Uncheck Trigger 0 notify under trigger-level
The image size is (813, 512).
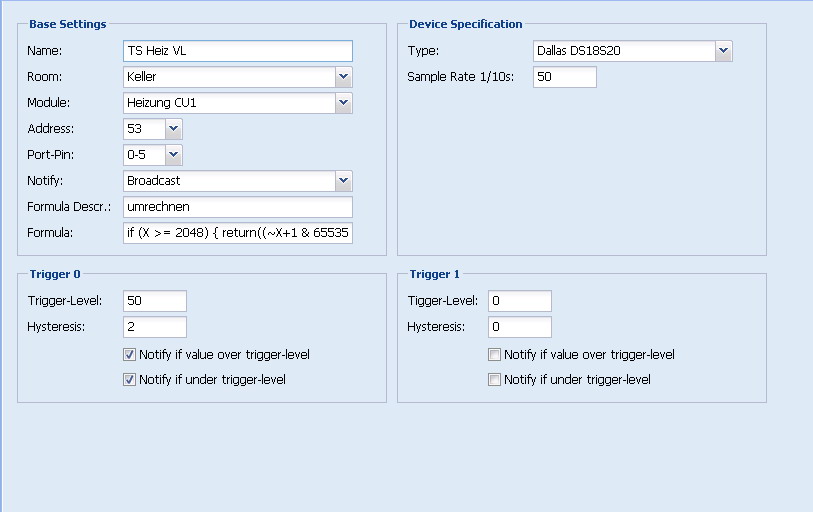click(x=129, y=380)
